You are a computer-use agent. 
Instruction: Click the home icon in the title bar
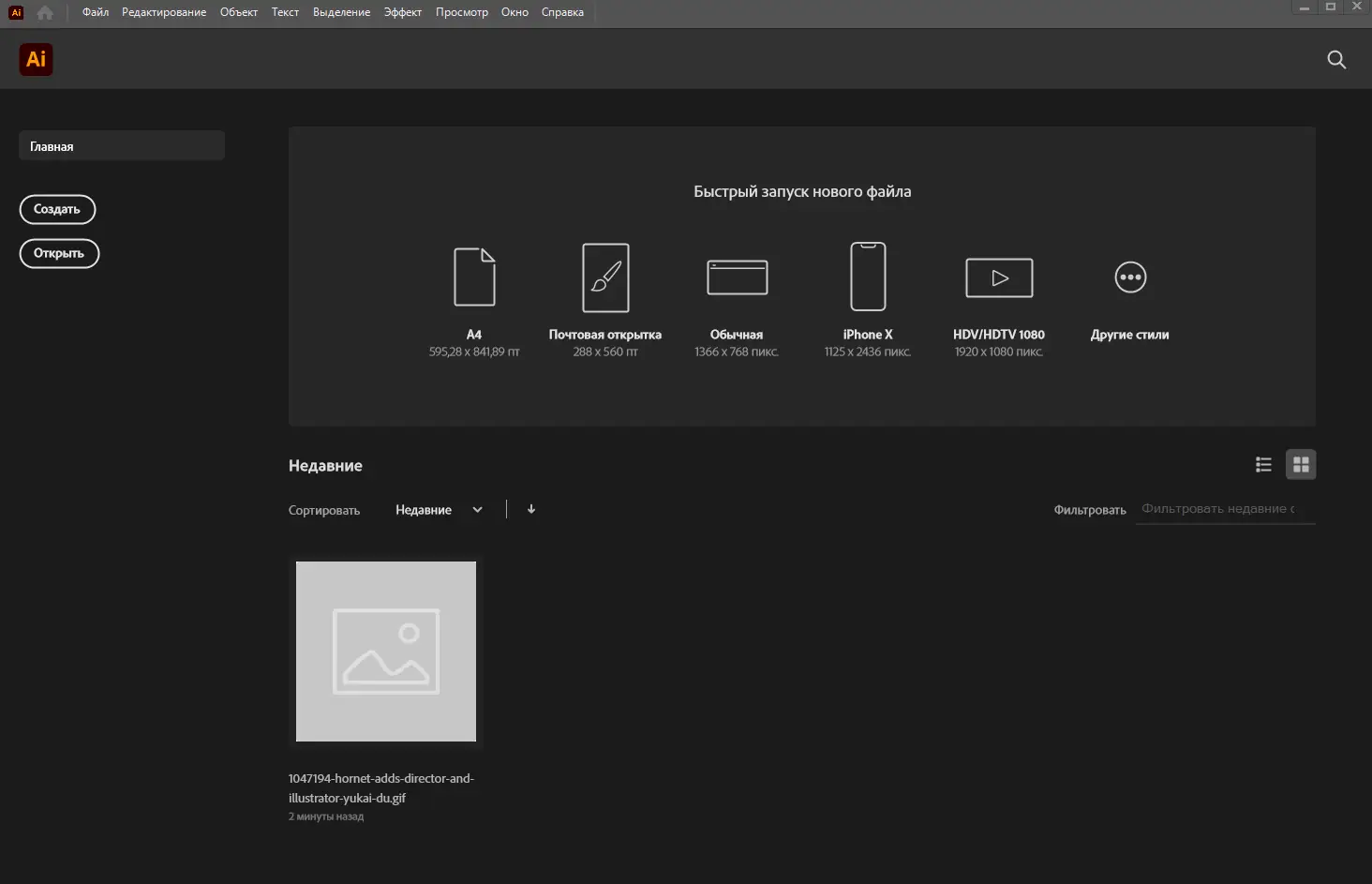[x=44, y=12]
